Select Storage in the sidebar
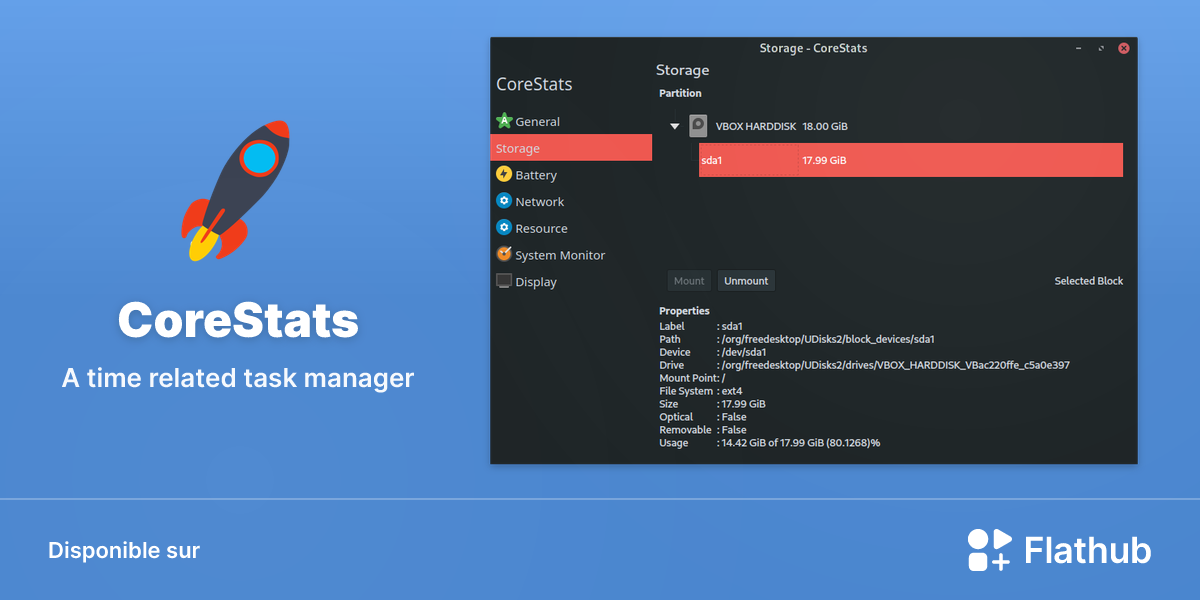 (571, 148)
